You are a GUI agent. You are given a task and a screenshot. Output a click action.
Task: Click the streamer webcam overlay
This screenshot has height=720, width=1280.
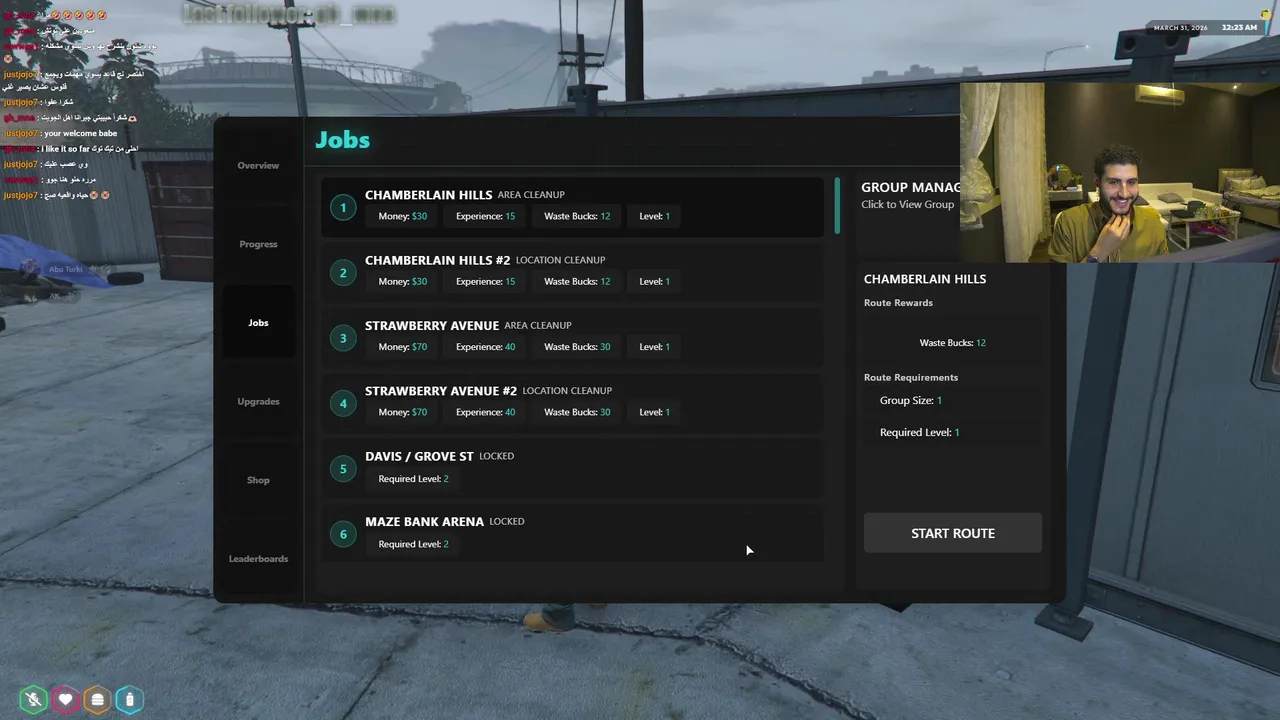1120,172
